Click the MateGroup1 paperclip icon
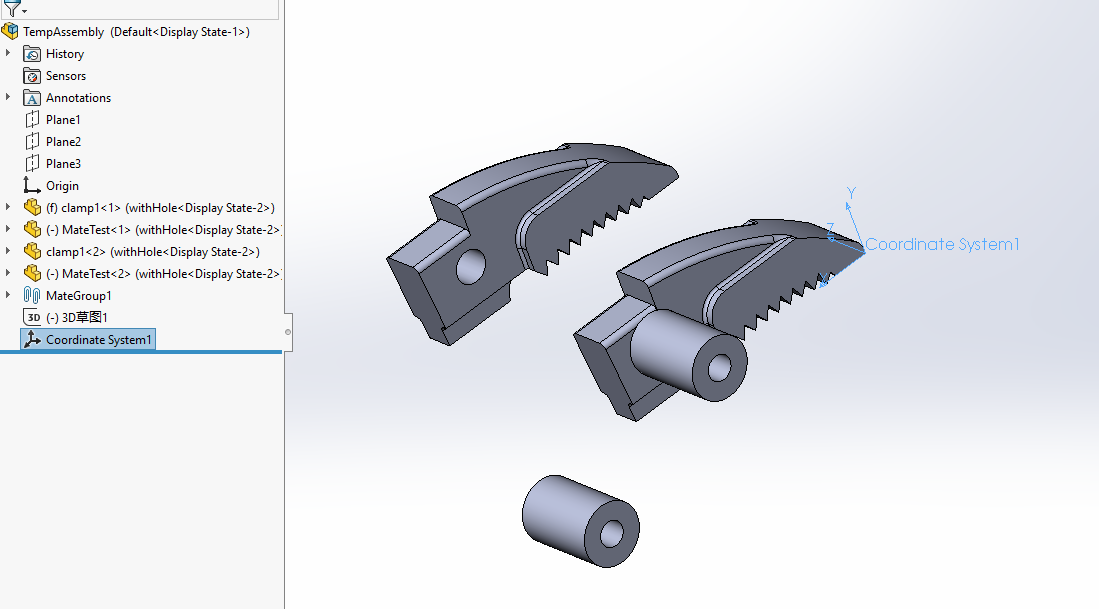 coord(32,295)
